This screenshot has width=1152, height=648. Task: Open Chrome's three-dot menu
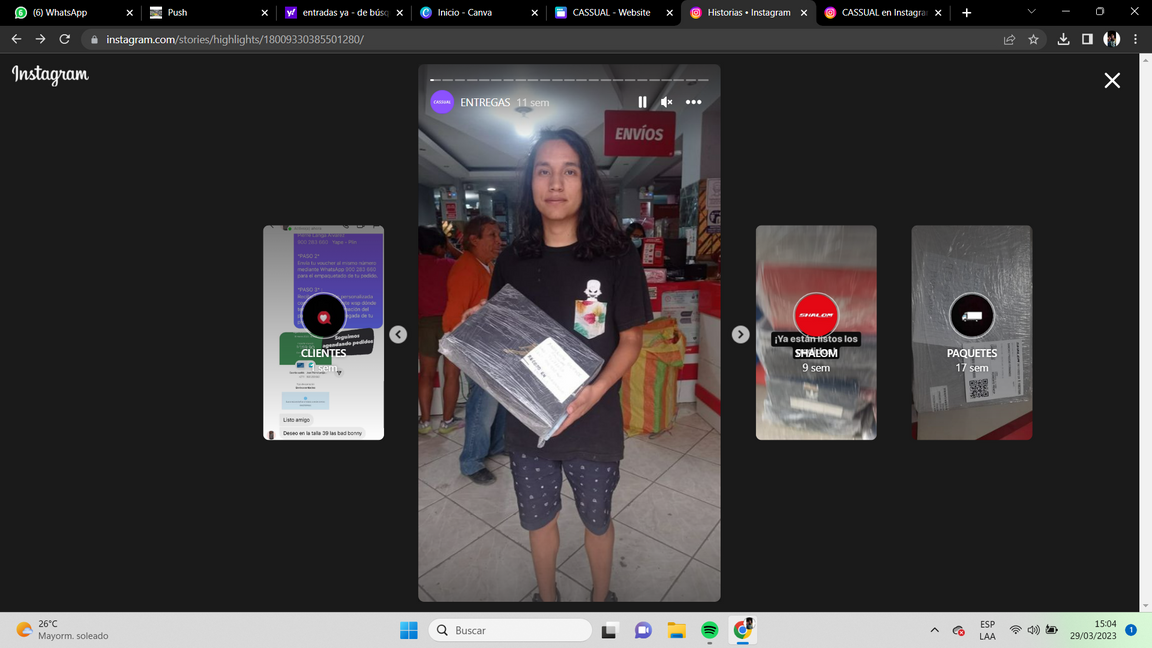(x=1135, y=39)
